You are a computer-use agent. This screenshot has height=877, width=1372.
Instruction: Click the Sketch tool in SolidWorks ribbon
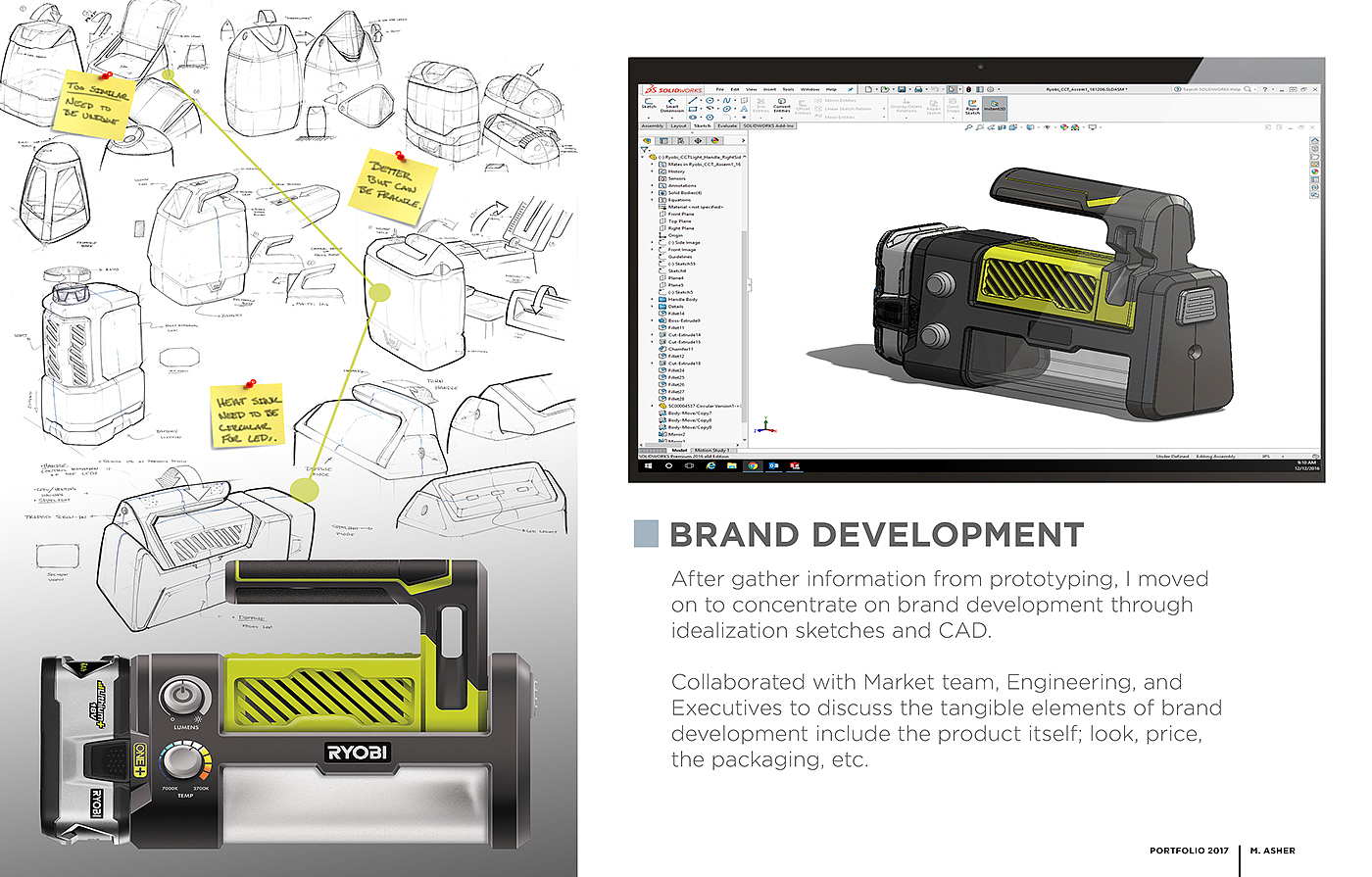[649, 103]
